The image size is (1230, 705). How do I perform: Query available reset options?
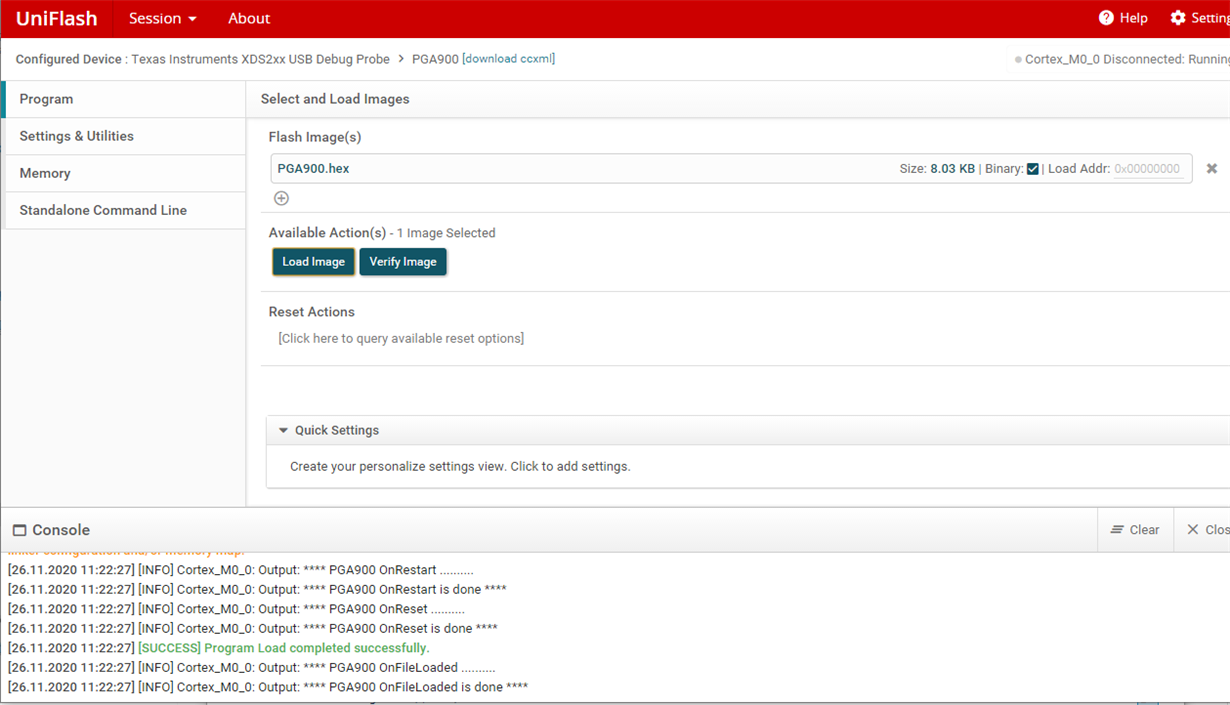(401, 338)
